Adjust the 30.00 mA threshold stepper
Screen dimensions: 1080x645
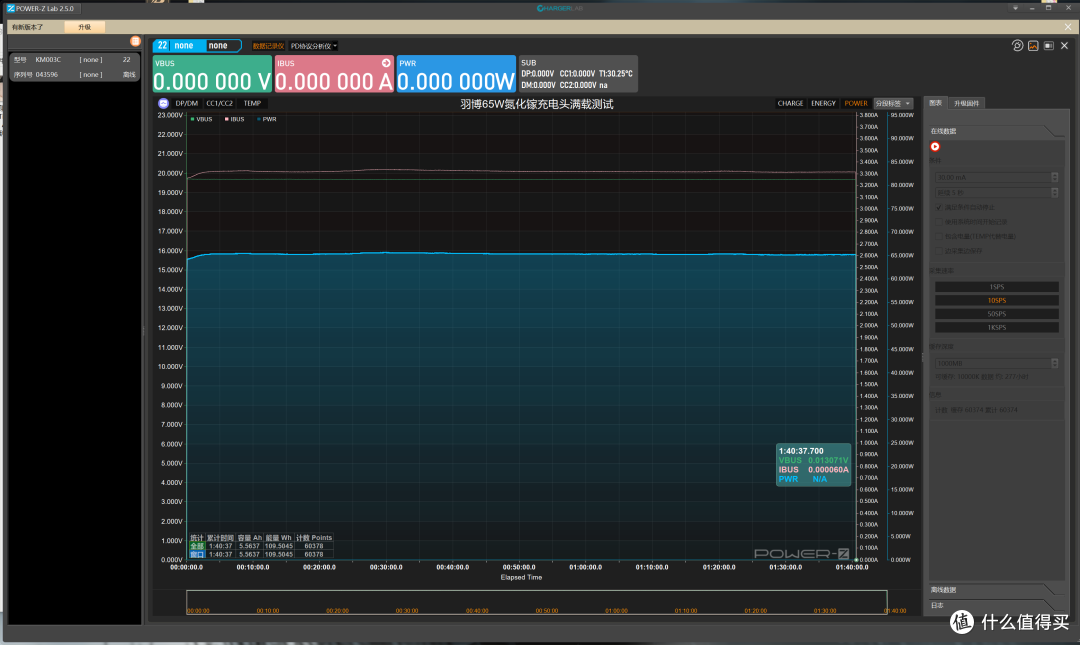[x=1055, y=177]
